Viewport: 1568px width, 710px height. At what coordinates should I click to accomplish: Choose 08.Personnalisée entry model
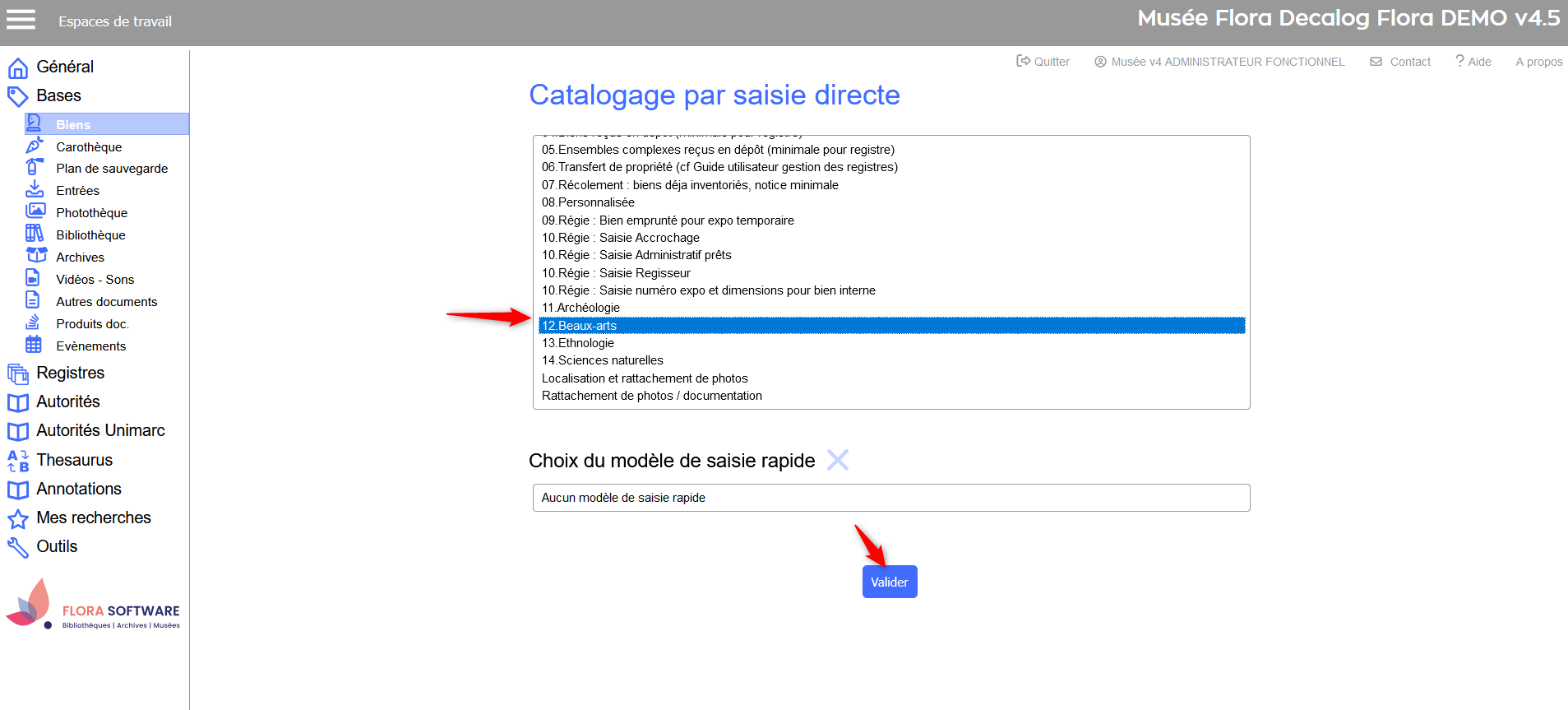(x=588, y=202)
